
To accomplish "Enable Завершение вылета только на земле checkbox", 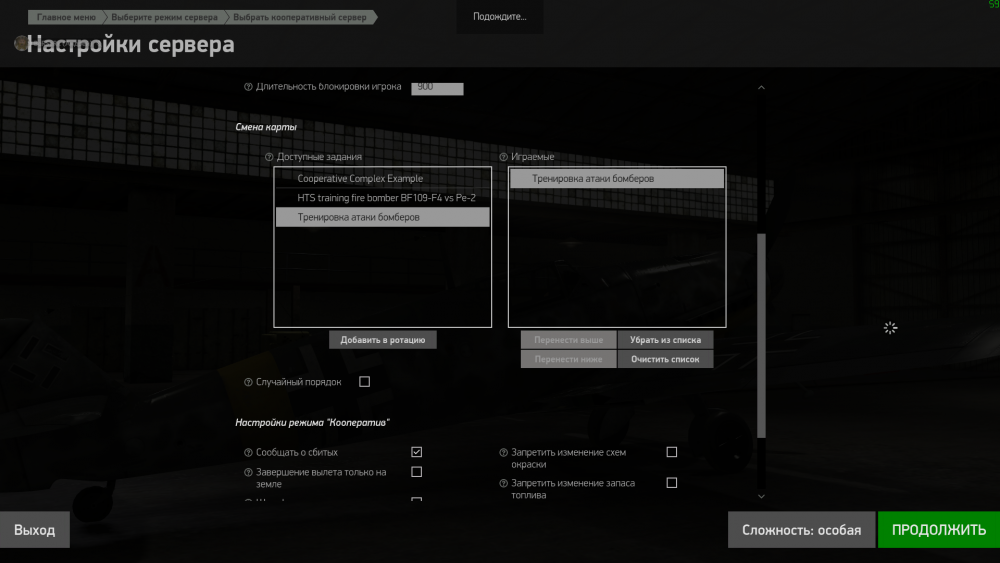I will click(416, 472).
